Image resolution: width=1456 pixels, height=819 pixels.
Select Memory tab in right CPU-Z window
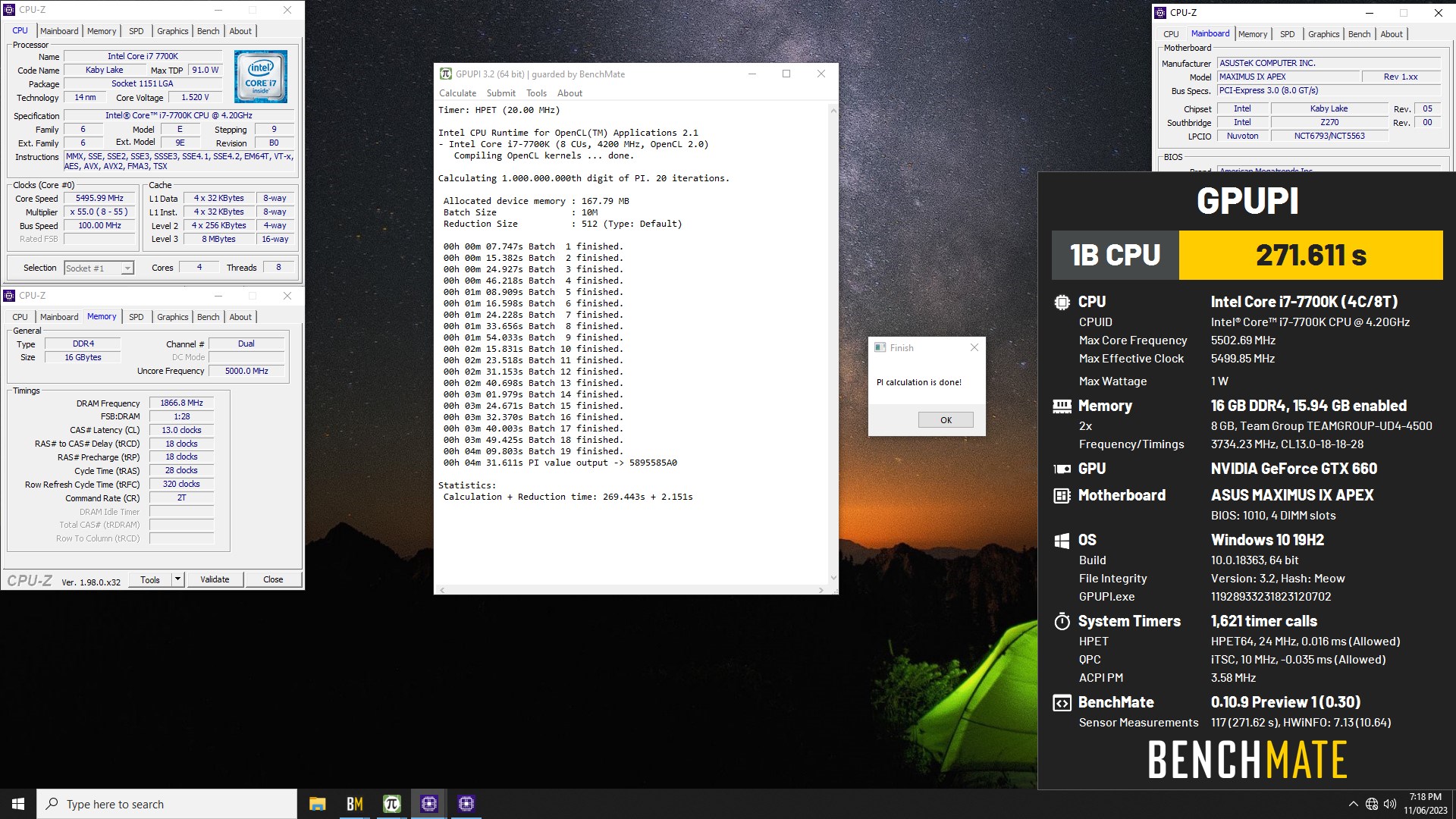[1252, 34]
